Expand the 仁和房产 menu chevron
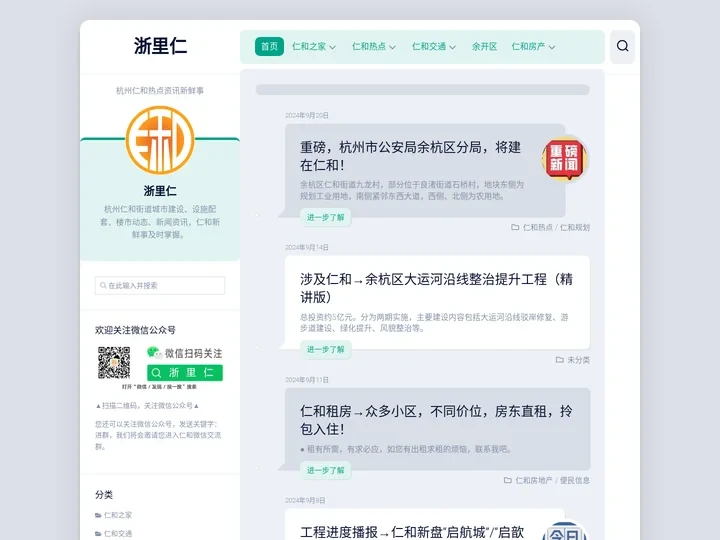This screenshot has width=720, height=540. [552, 47]
